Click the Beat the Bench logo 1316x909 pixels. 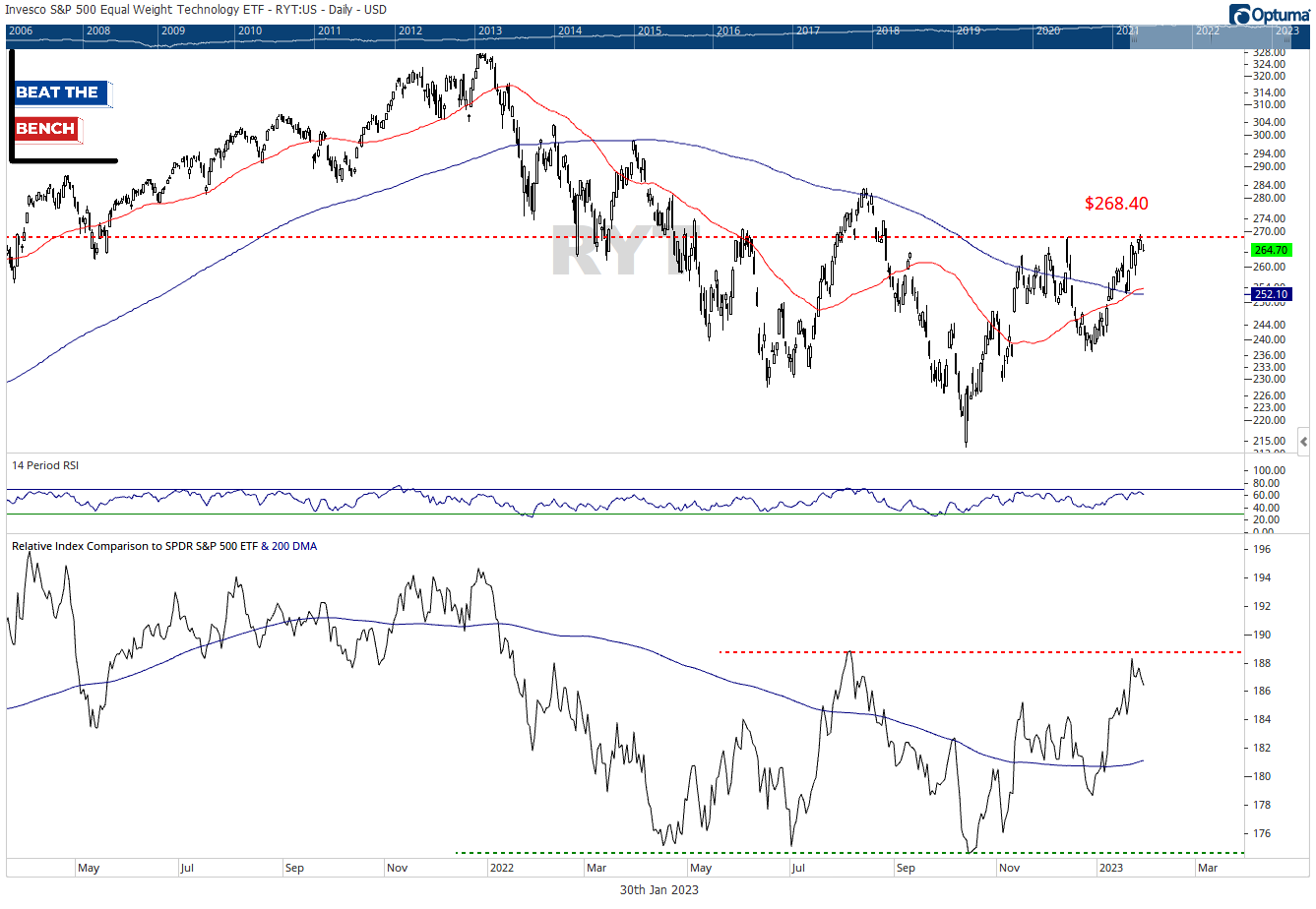pos(63,106)
